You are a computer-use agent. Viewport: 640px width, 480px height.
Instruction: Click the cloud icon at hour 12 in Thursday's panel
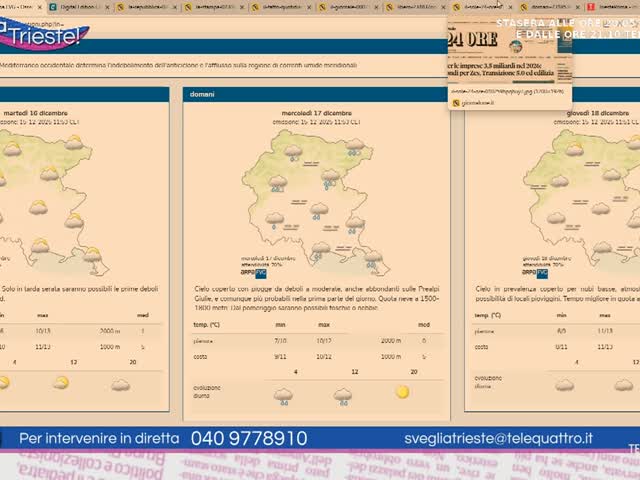point(623,384)
